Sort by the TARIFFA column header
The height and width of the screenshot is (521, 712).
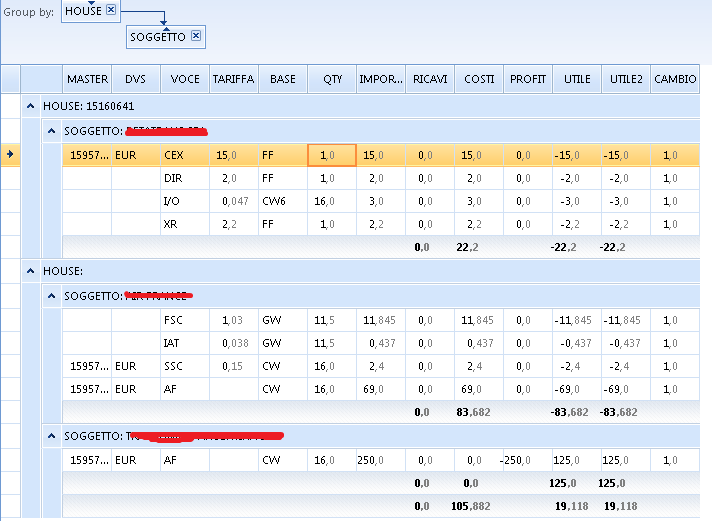(234, 79)
